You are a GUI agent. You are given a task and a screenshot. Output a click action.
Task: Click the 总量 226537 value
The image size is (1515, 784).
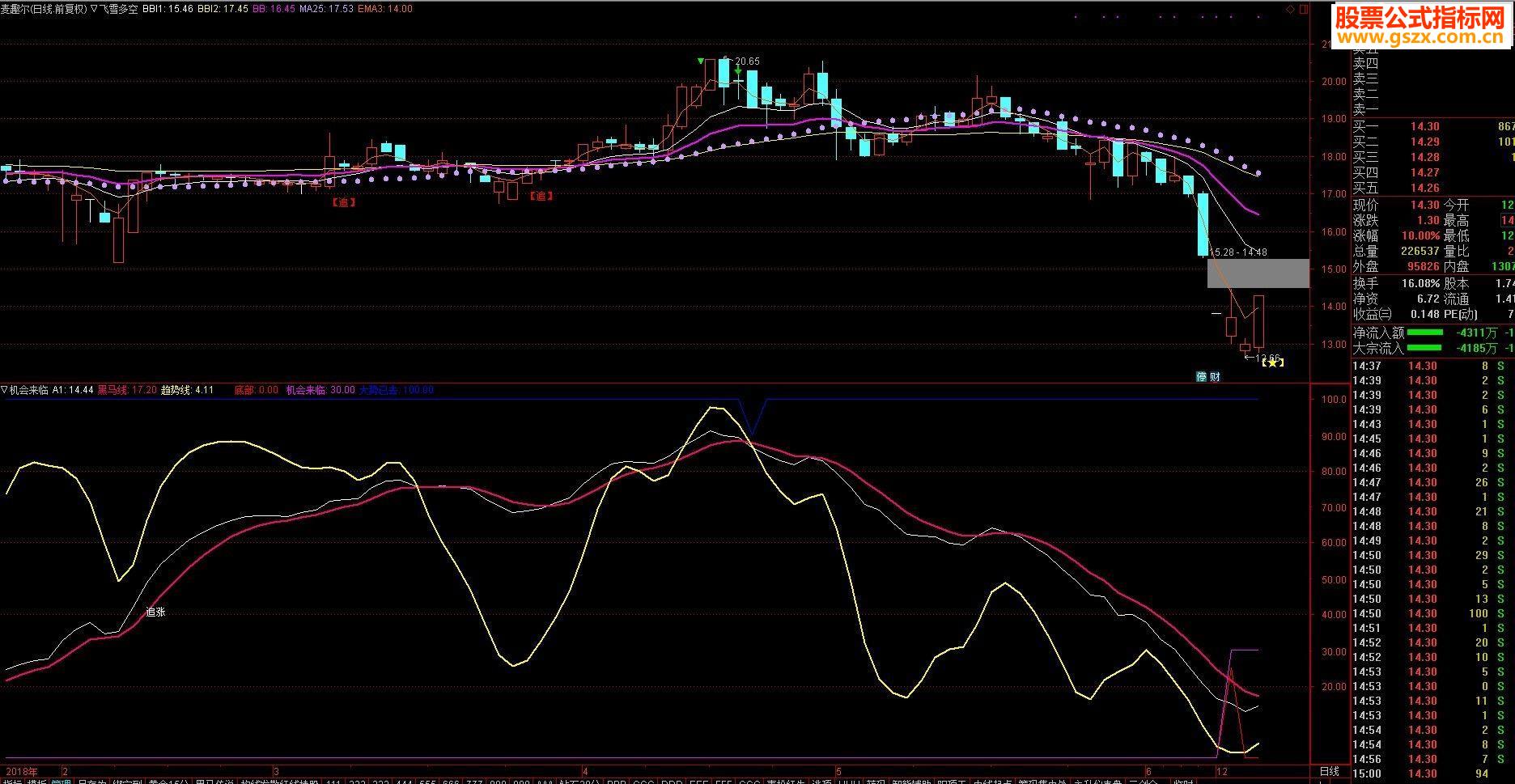coord(1419,252)
